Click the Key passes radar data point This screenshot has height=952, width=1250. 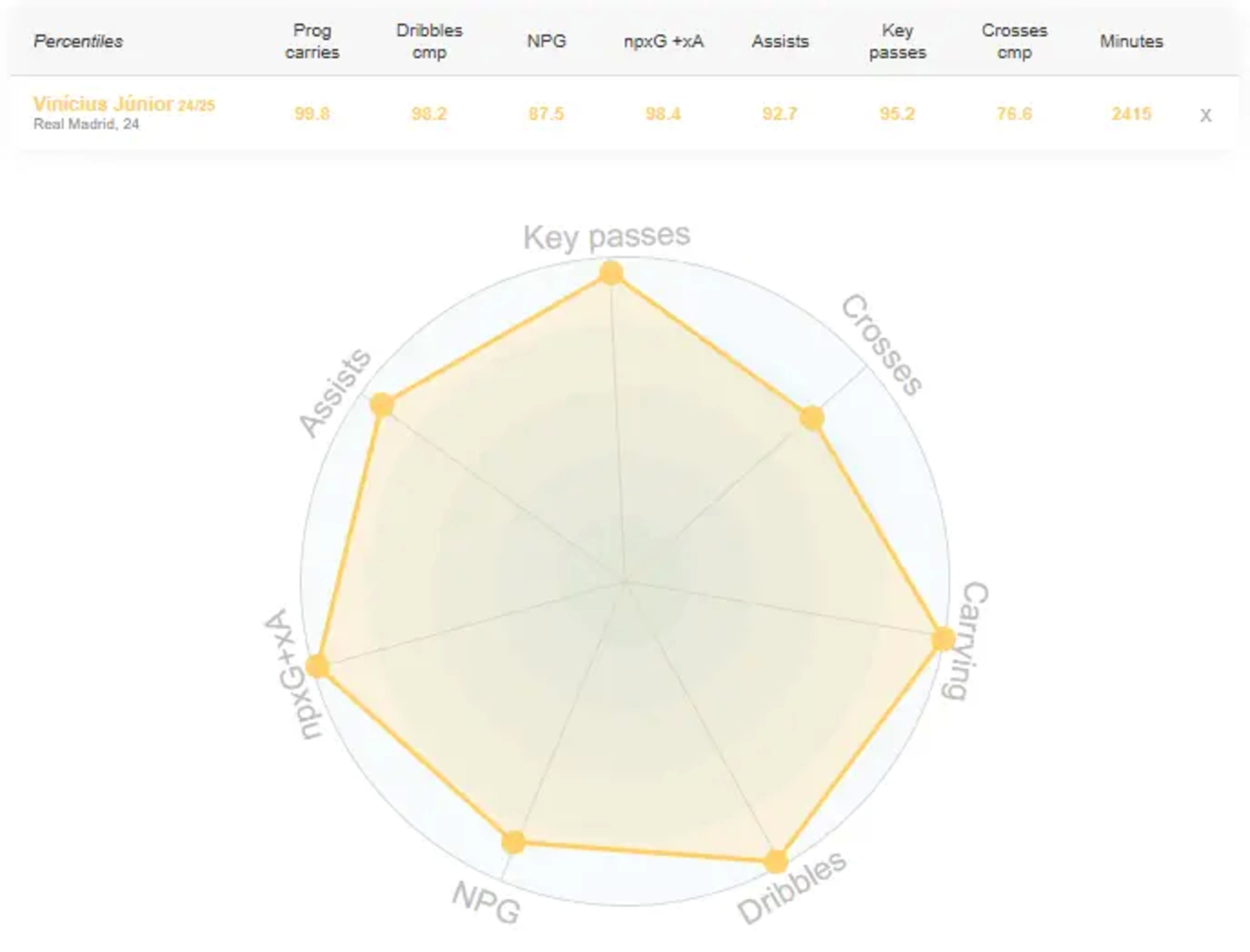pyautogui.click(x=611, y=272)
